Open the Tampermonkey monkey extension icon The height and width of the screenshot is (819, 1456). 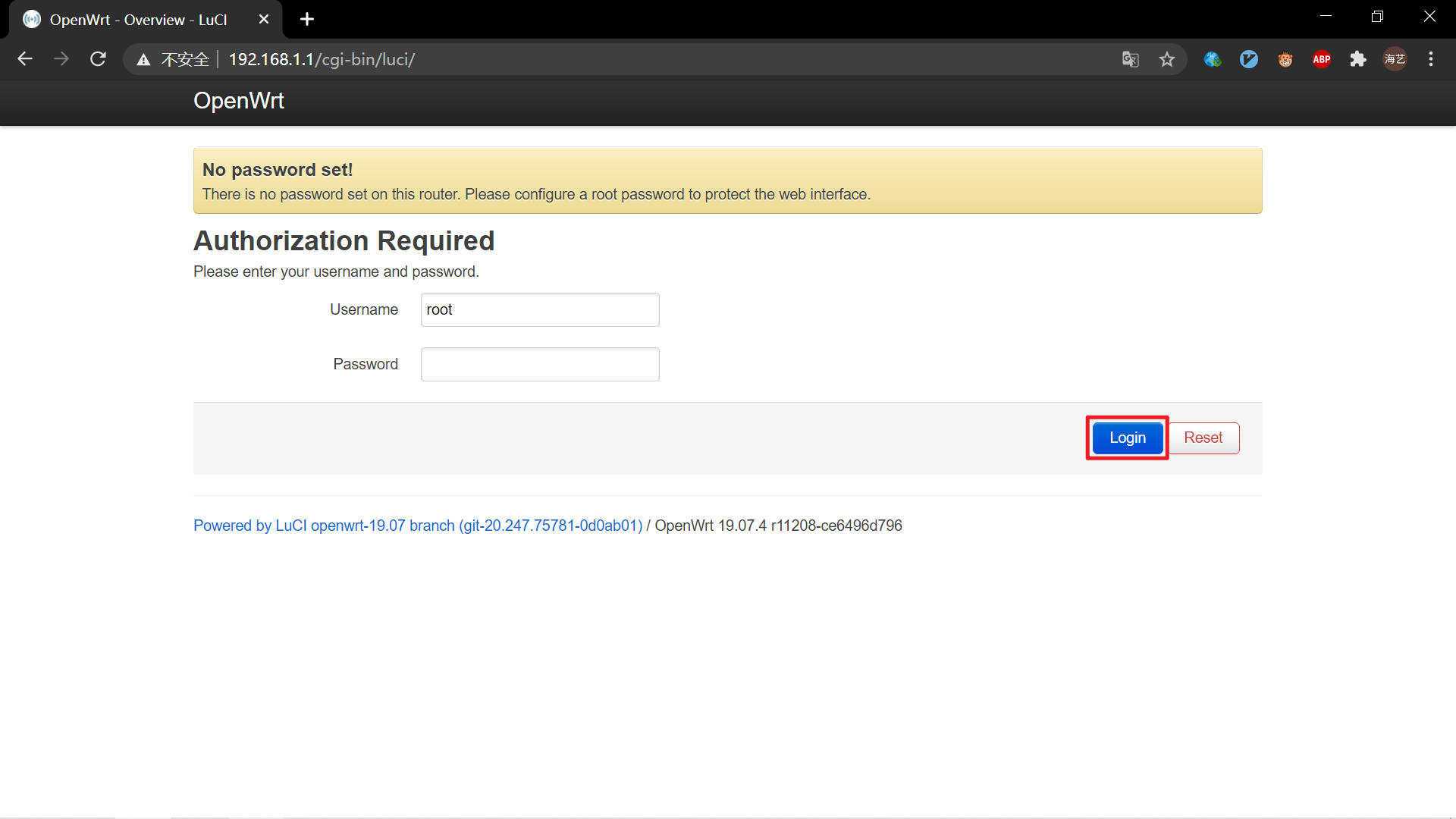pos(1285,59)
